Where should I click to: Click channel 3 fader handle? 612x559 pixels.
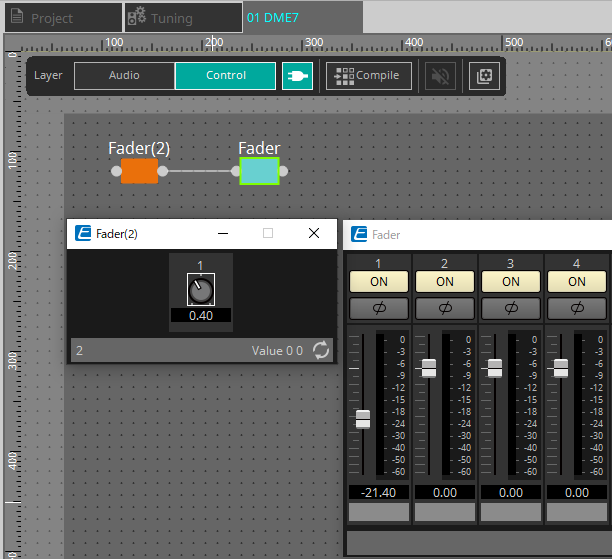495,368
